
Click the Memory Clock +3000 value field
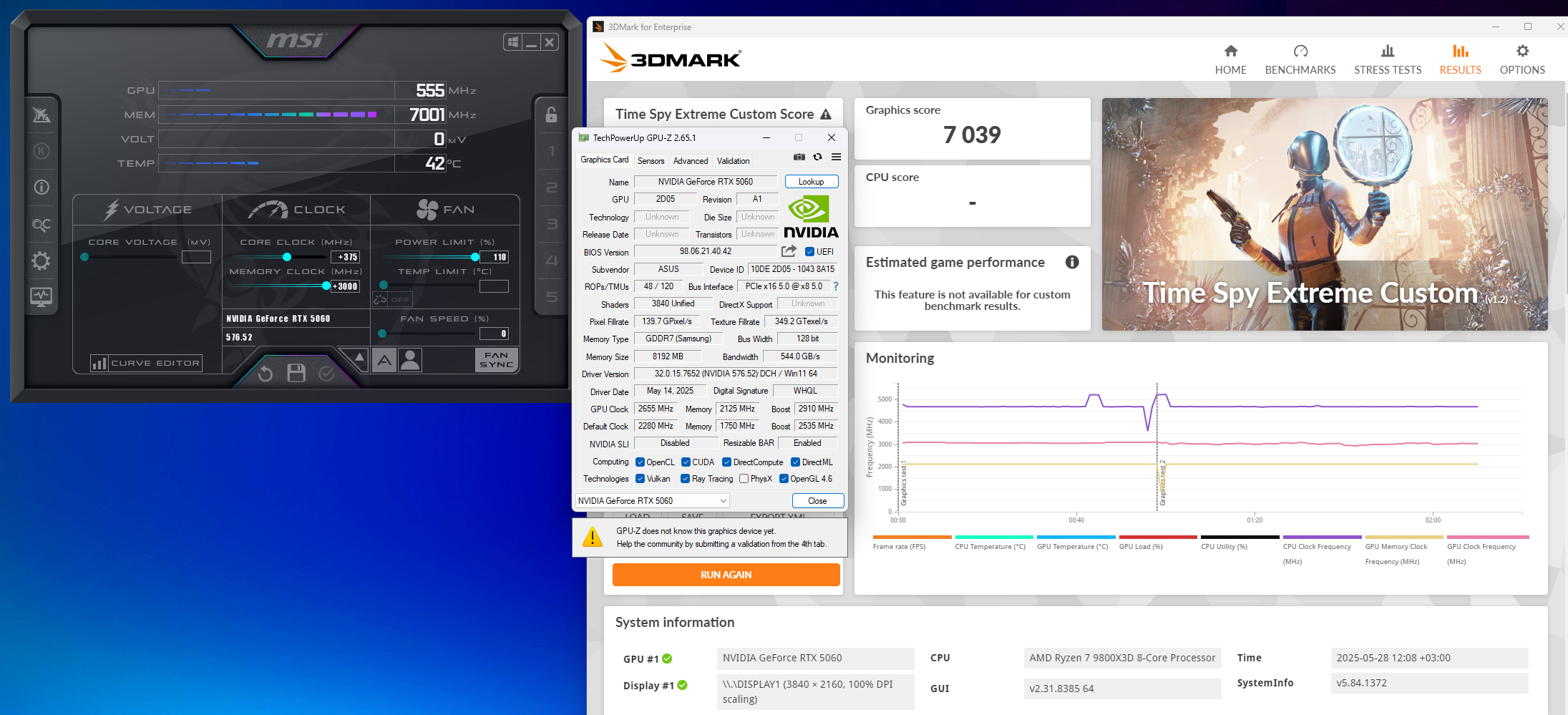tap(345, 286)
